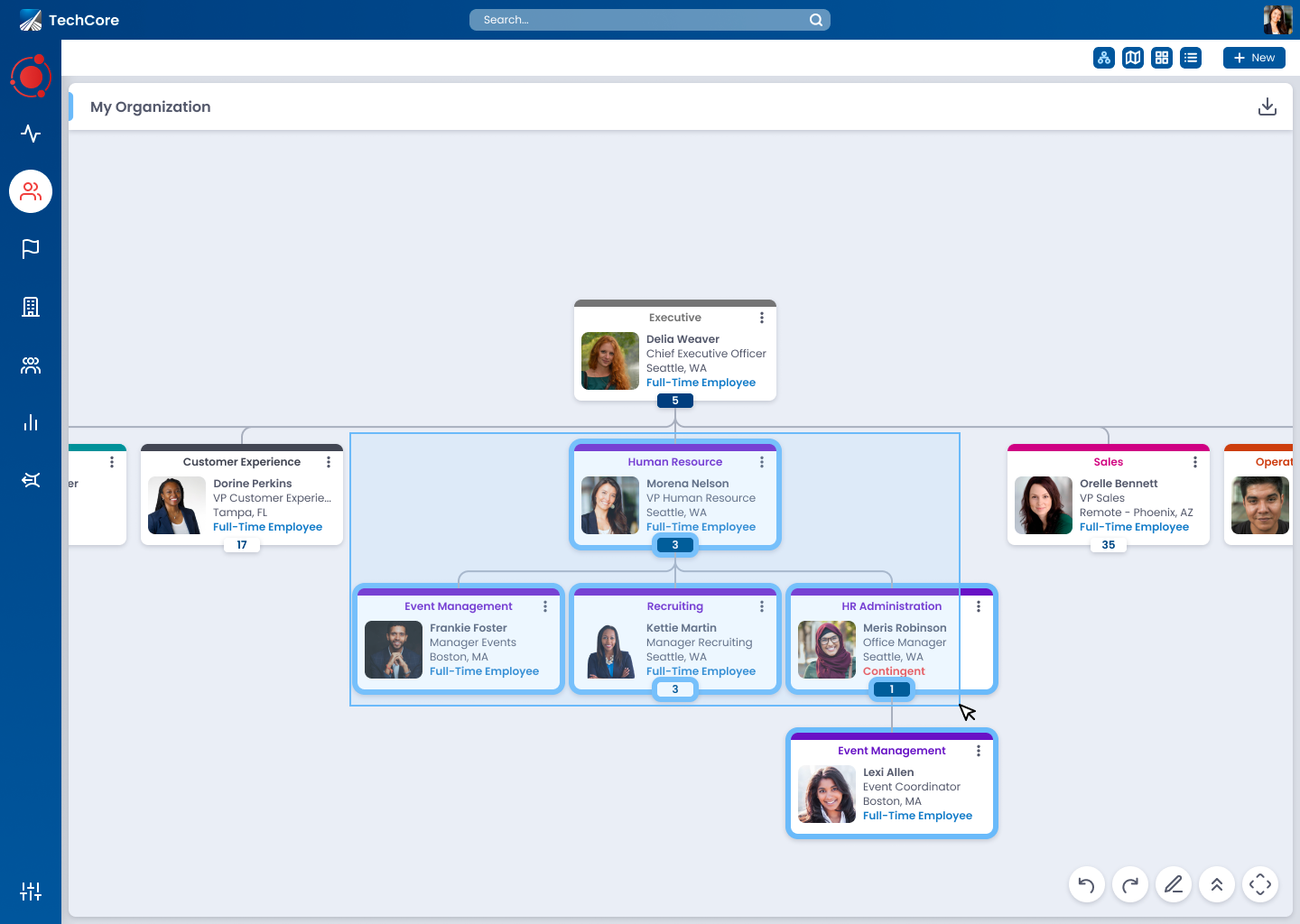The image size is (1300, 924).
Task: Download the organization chart
Action: click(1267, 106)
